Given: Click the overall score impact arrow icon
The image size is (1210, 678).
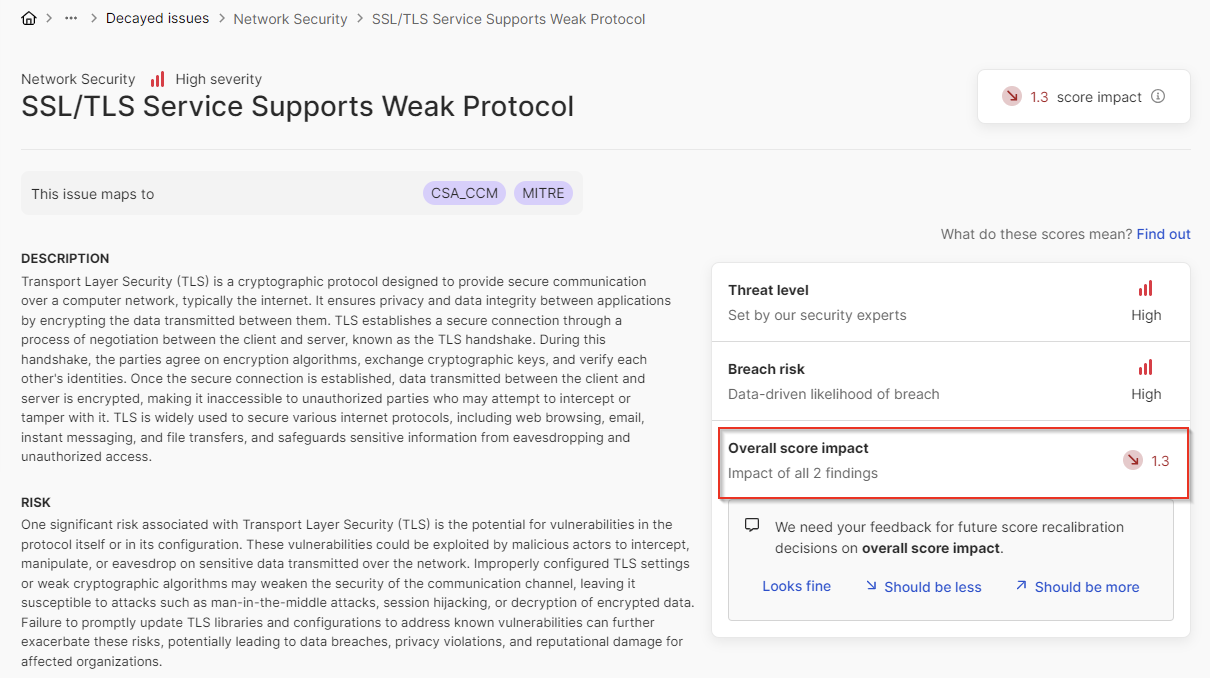Looking at the screenshot, I should coord(1133,461).
